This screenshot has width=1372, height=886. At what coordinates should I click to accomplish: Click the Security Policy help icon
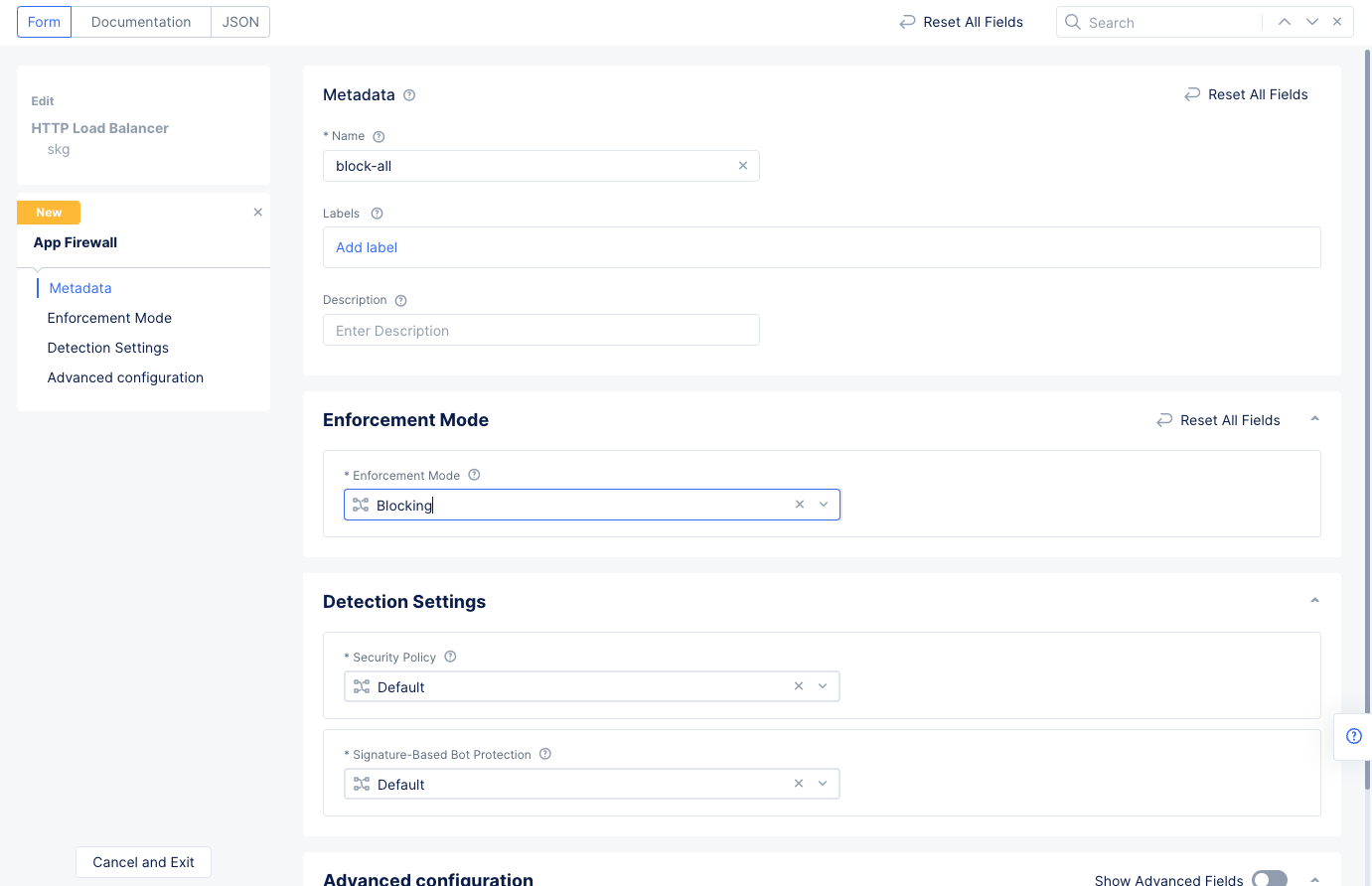450,657
